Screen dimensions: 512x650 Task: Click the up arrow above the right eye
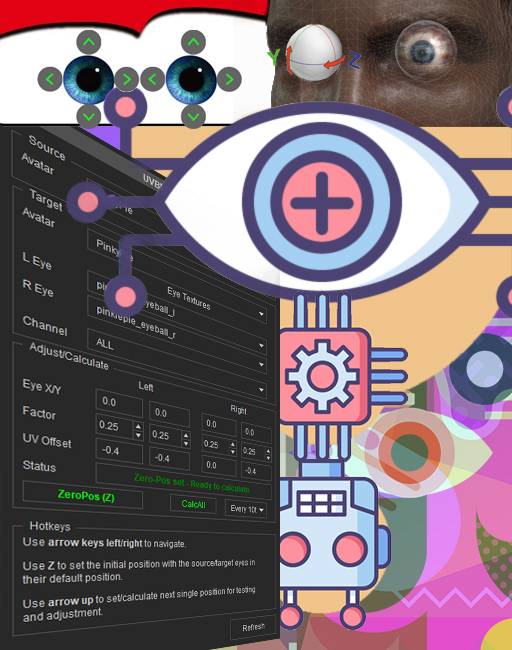click(193, 42)
